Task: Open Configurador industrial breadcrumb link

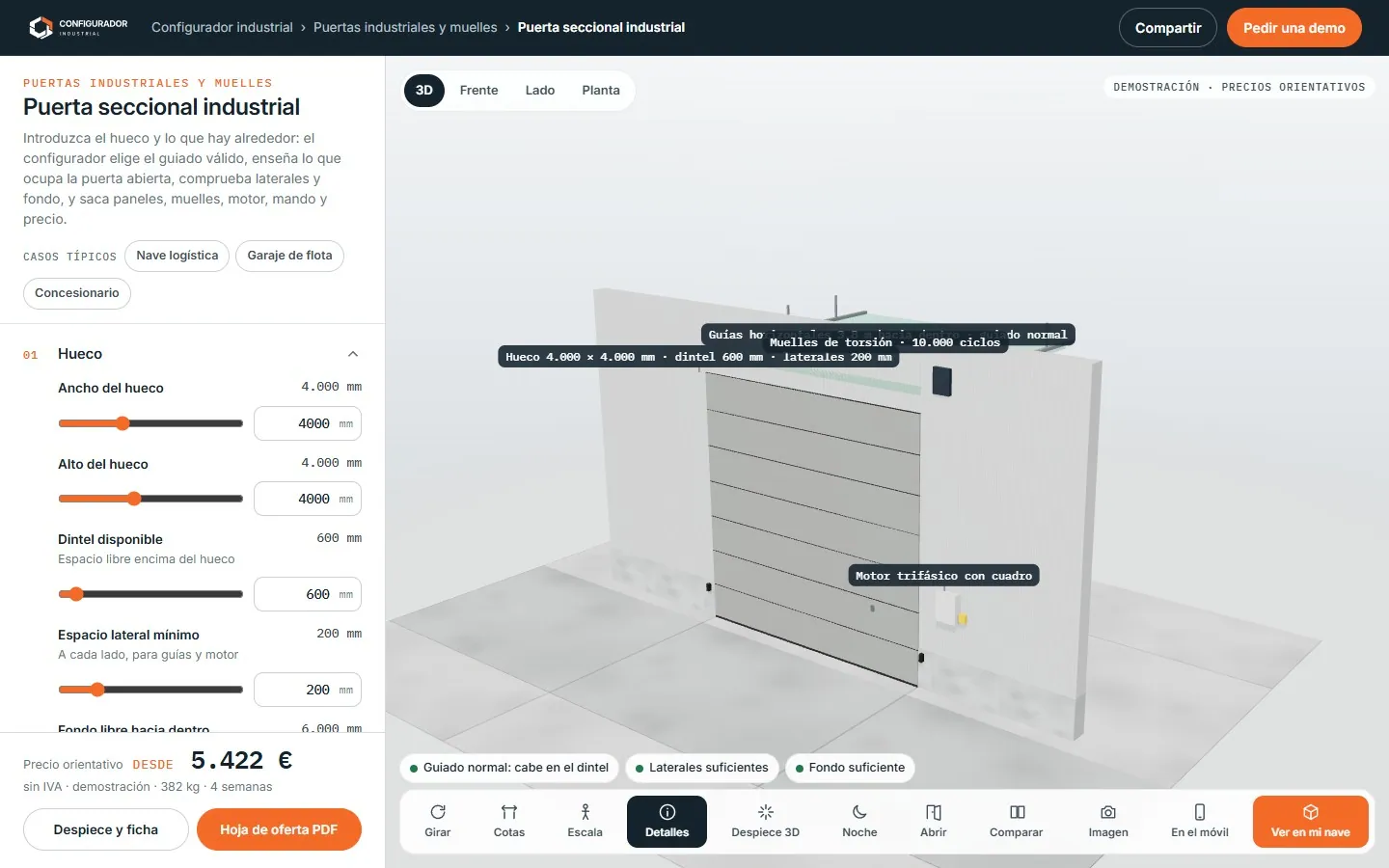Action: coord(222,27)
